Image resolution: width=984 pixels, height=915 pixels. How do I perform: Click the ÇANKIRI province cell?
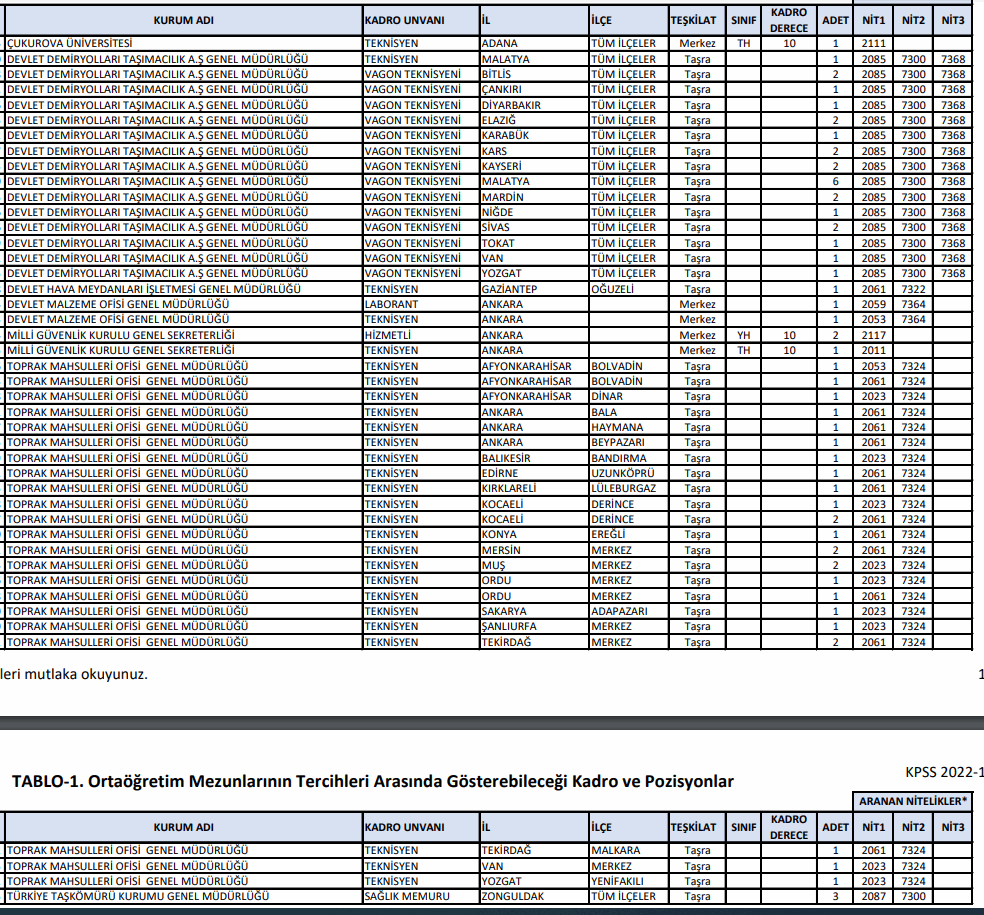[x=534, y=89]
